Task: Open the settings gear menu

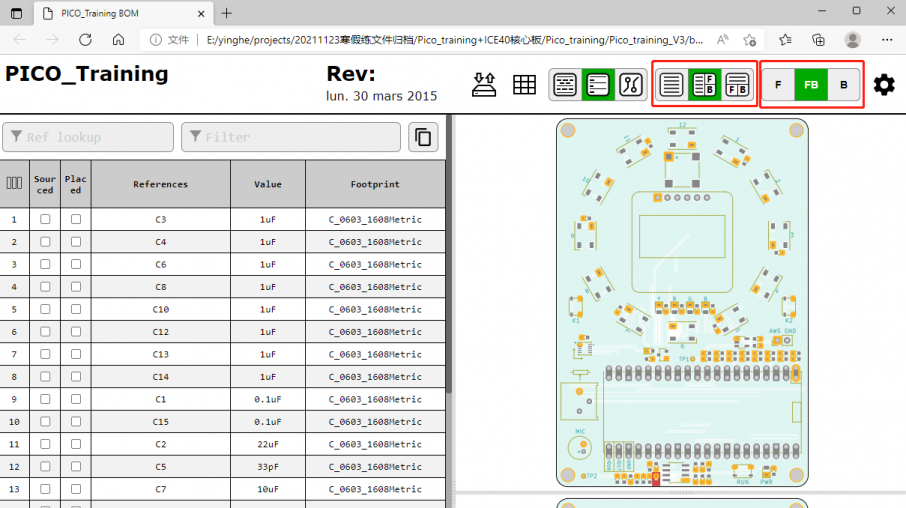Action: tap(884, 85)
